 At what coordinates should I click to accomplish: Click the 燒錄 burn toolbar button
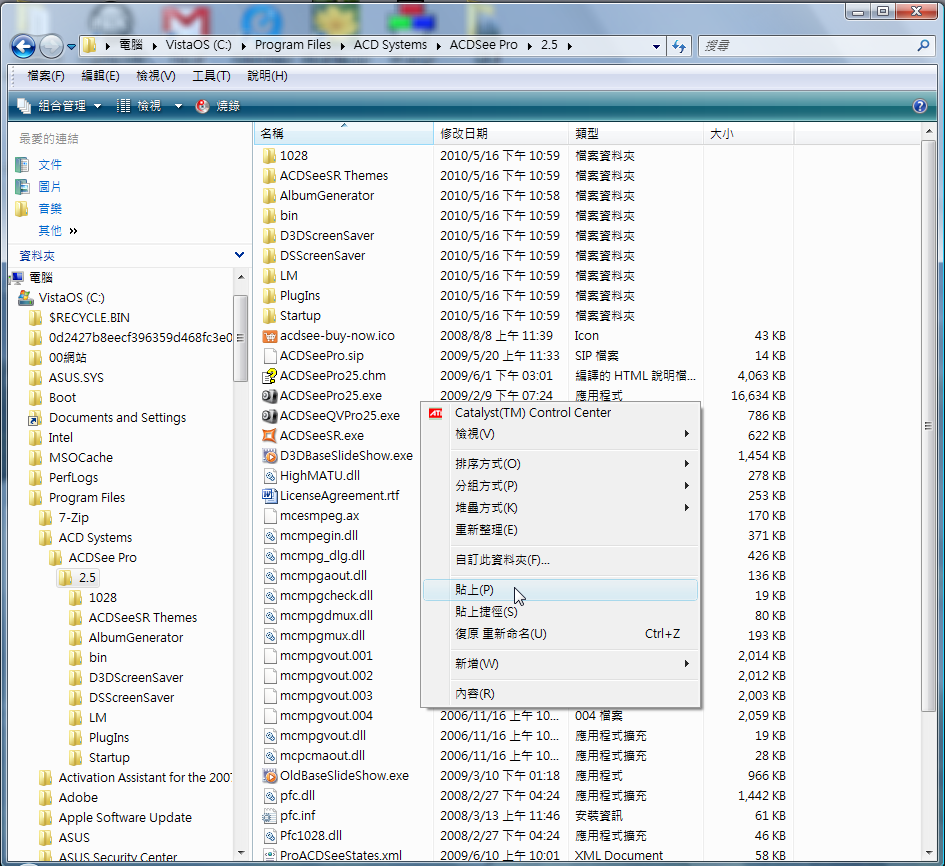218,106
